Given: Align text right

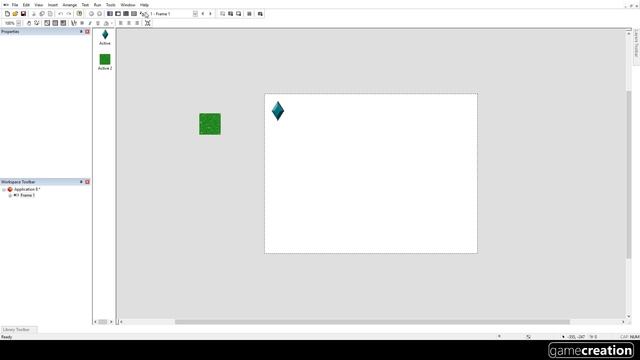Looking at the screenshot, I should tap(137, 23).
